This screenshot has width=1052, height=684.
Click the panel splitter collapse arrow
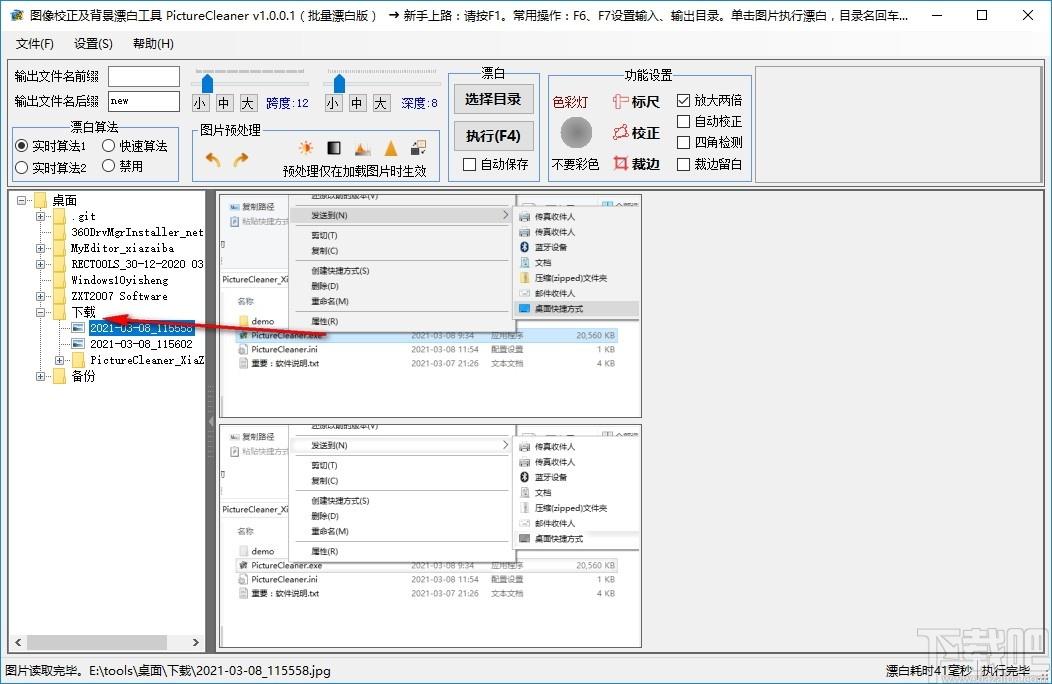211,422
